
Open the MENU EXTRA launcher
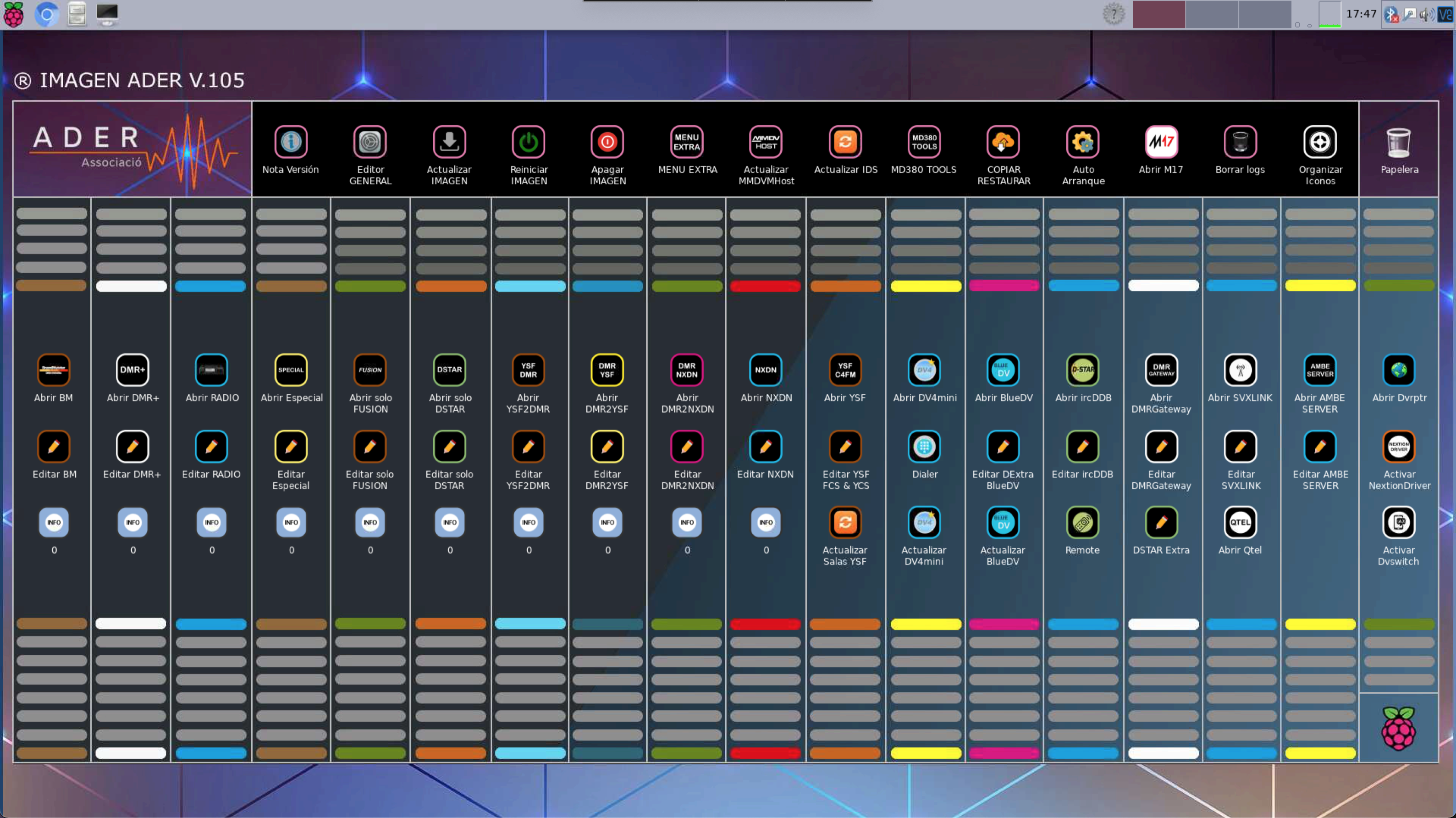(x=686, y=142)
